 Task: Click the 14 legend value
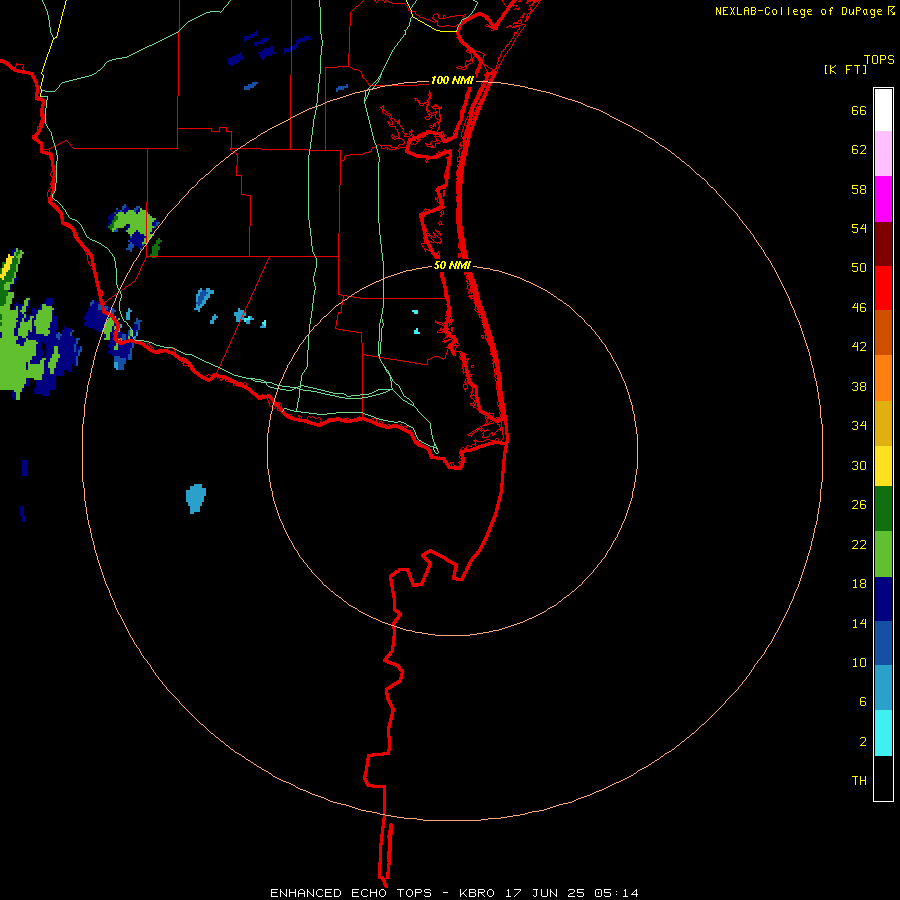click(x=859, y=623)
